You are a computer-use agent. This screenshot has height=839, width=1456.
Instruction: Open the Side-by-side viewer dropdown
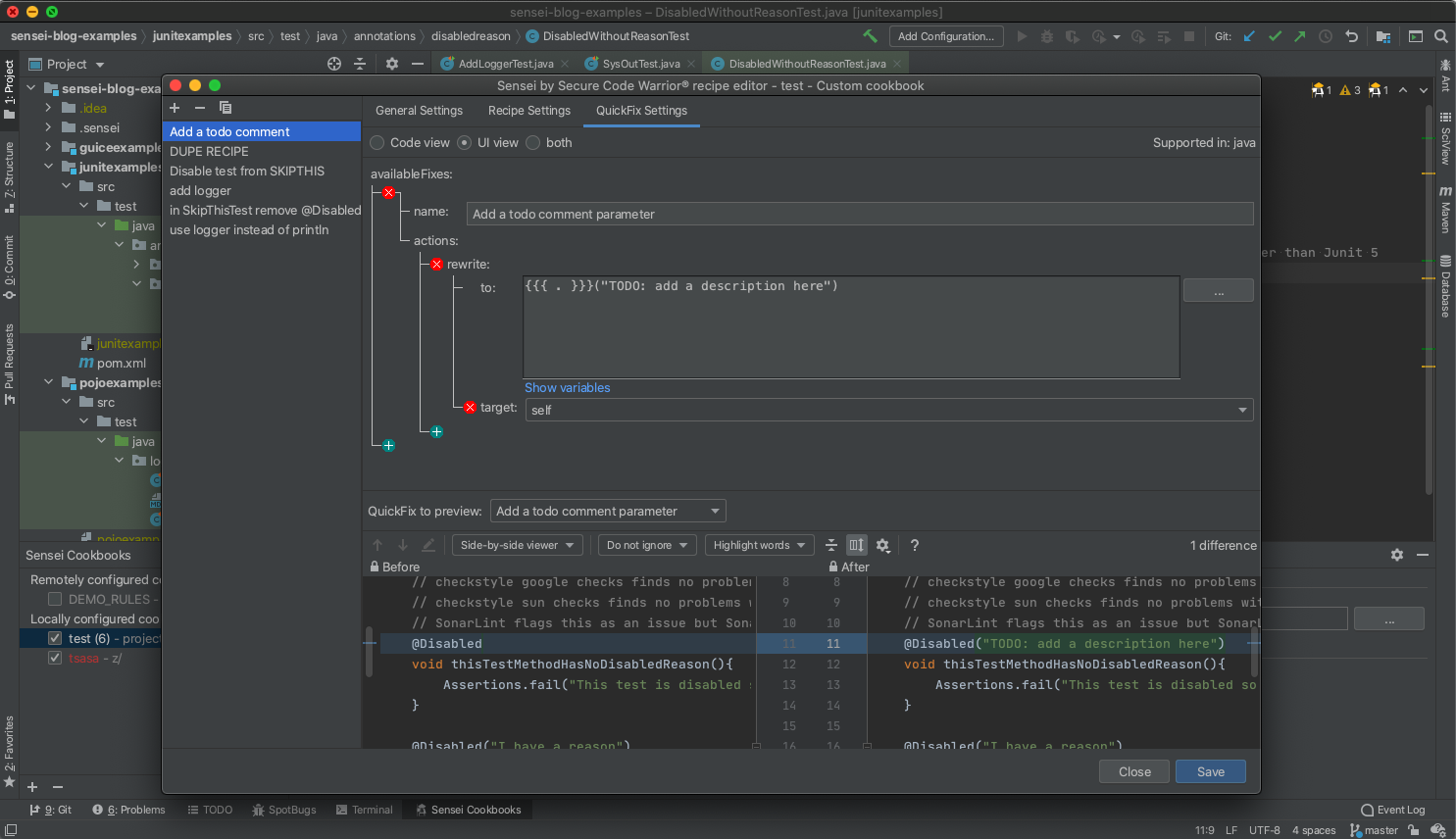click(518, 545)
